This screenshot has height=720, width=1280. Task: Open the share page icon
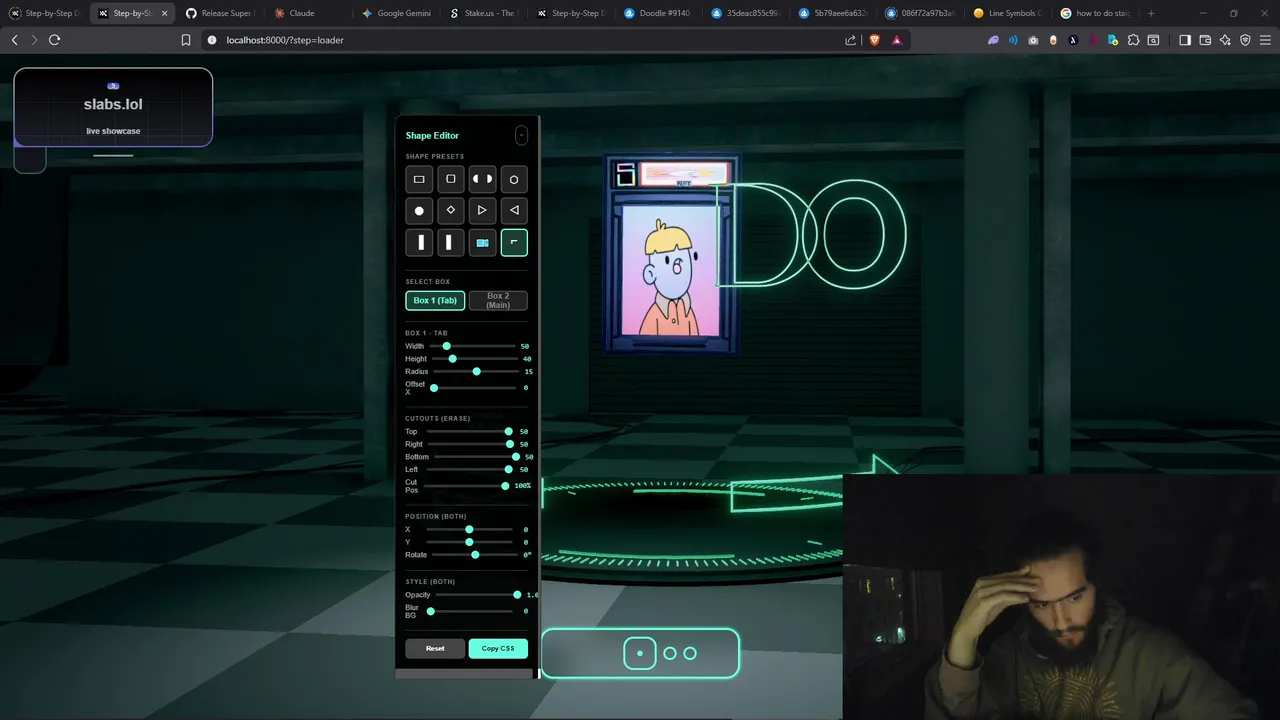coord(850,40)
